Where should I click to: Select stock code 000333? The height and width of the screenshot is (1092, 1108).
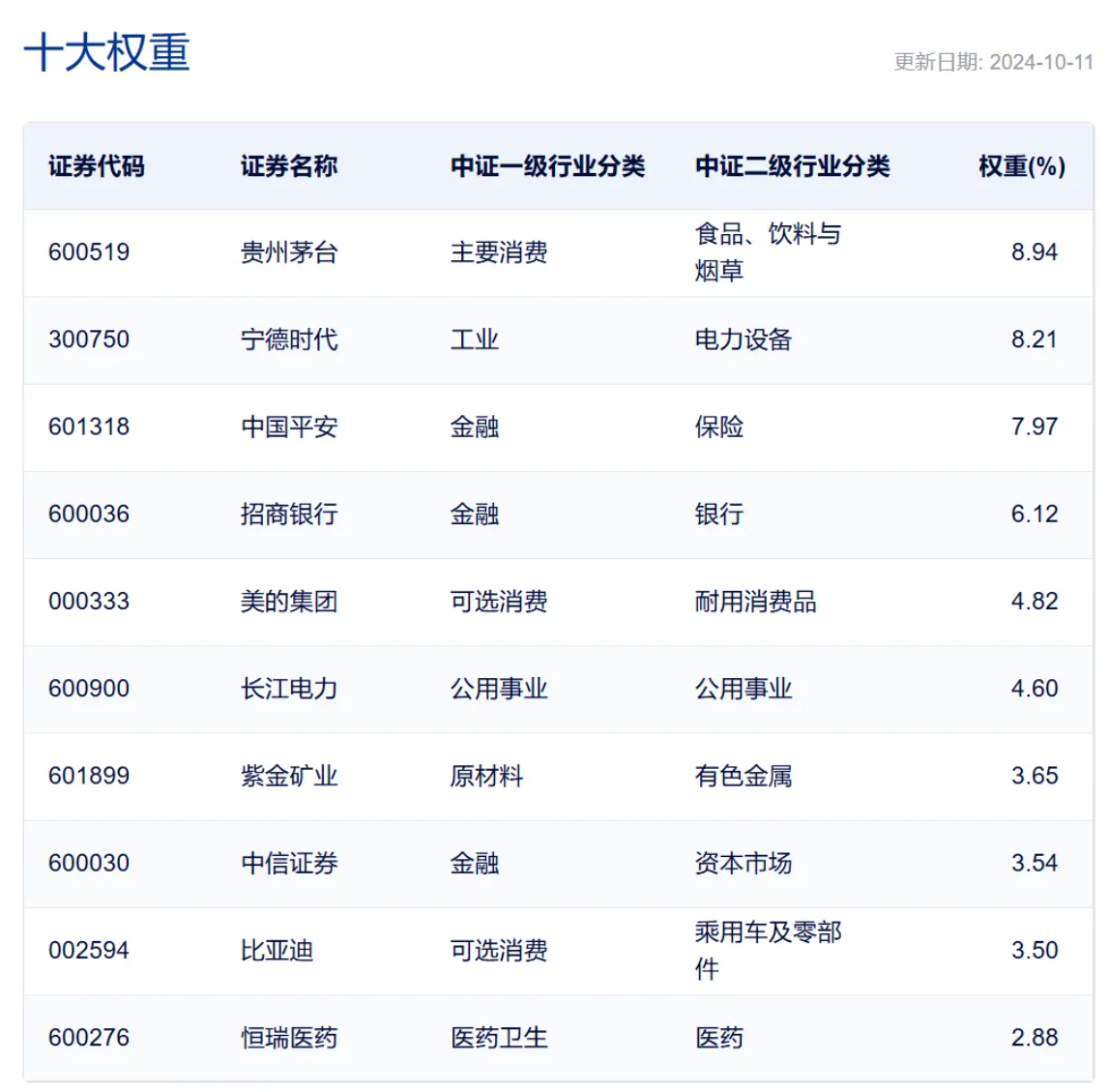click(x=89, y=601)
